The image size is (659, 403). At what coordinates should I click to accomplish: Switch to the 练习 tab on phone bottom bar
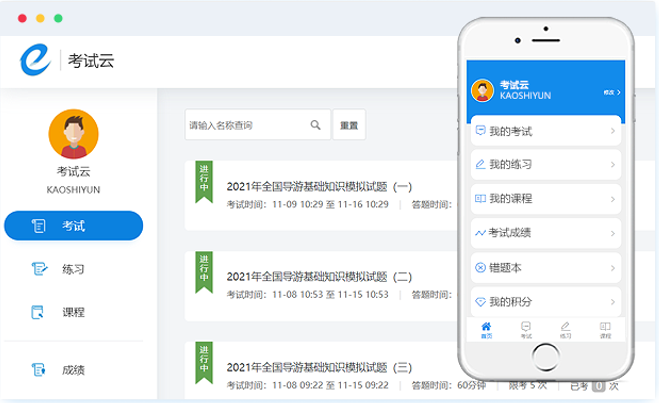[565, 328]
